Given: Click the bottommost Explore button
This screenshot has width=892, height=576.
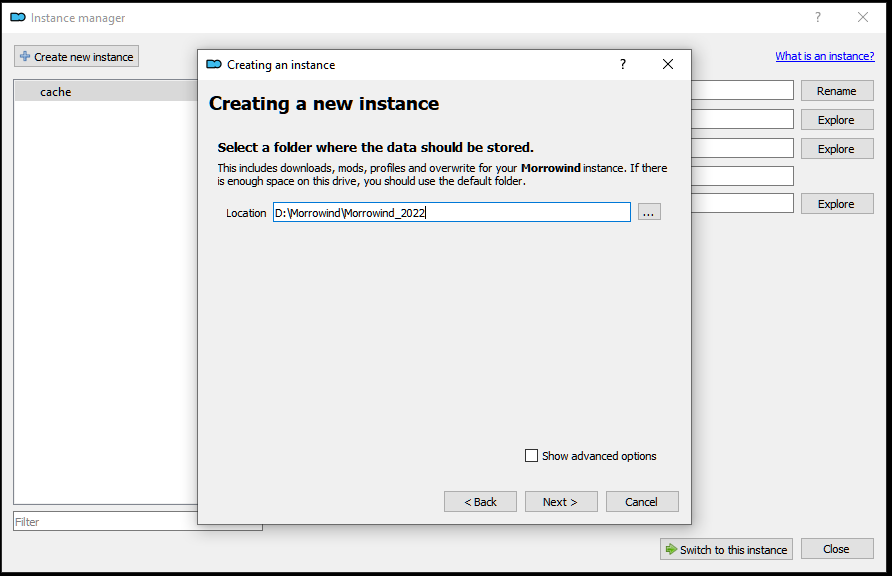Looking at the screenshot, I should (836, 204).
